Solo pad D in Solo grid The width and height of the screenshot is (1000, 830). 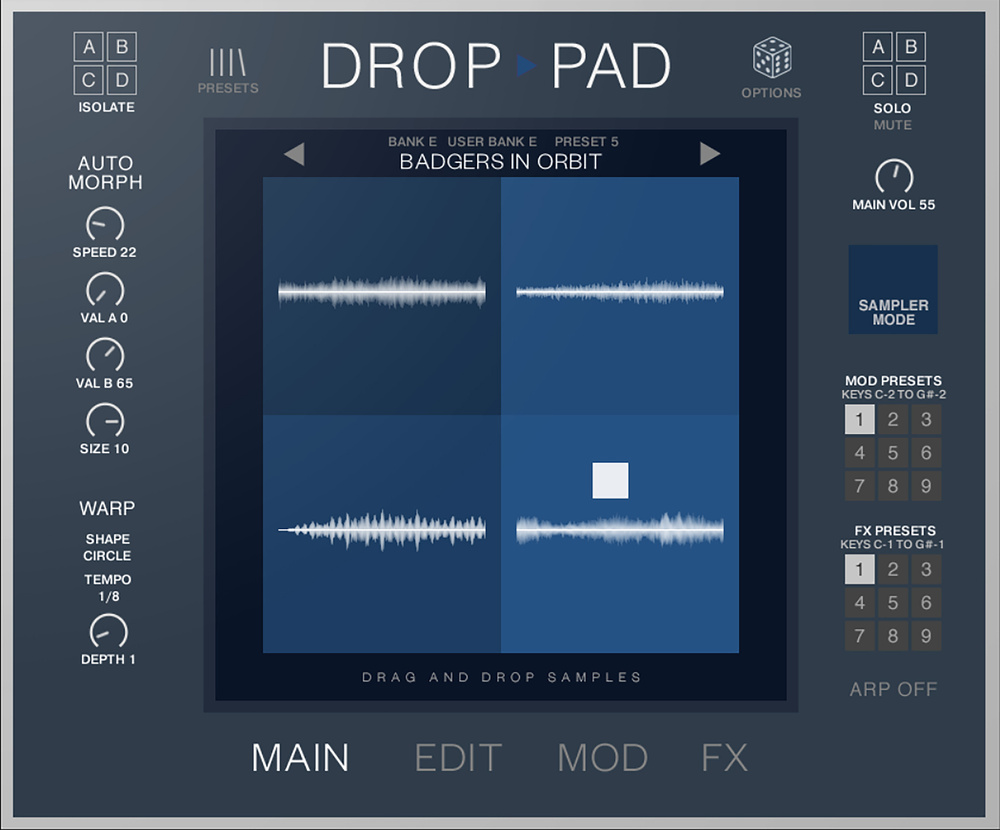(910, 80)
